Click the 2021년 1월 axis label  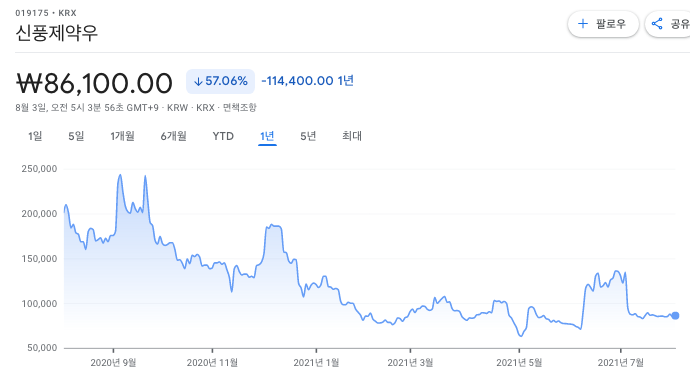click(x=316, y=363)
